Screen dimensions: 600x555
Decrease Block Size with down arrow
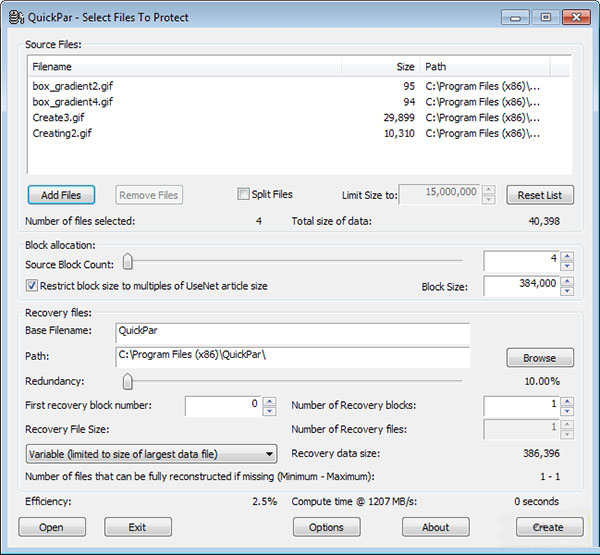click(x=567, y=292)
